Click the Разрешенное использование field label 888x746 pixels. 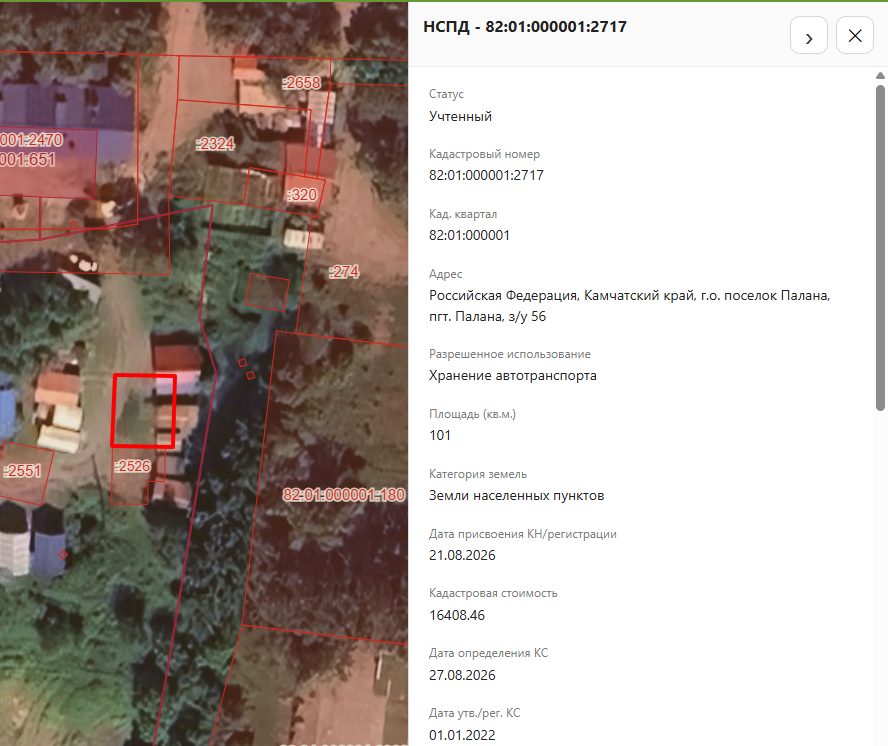pyautogui.click(x=510, y=354)
